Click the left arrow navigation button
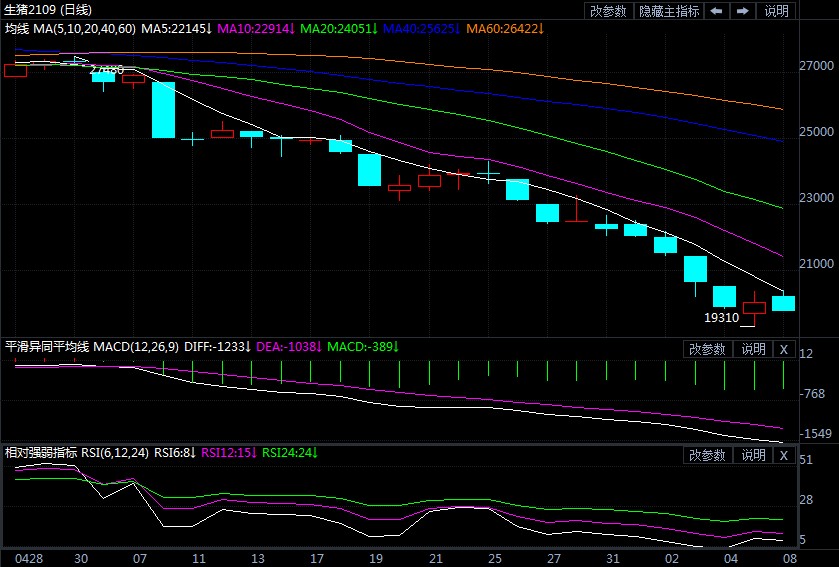This screenshot has width=839, height=567. 716,11
